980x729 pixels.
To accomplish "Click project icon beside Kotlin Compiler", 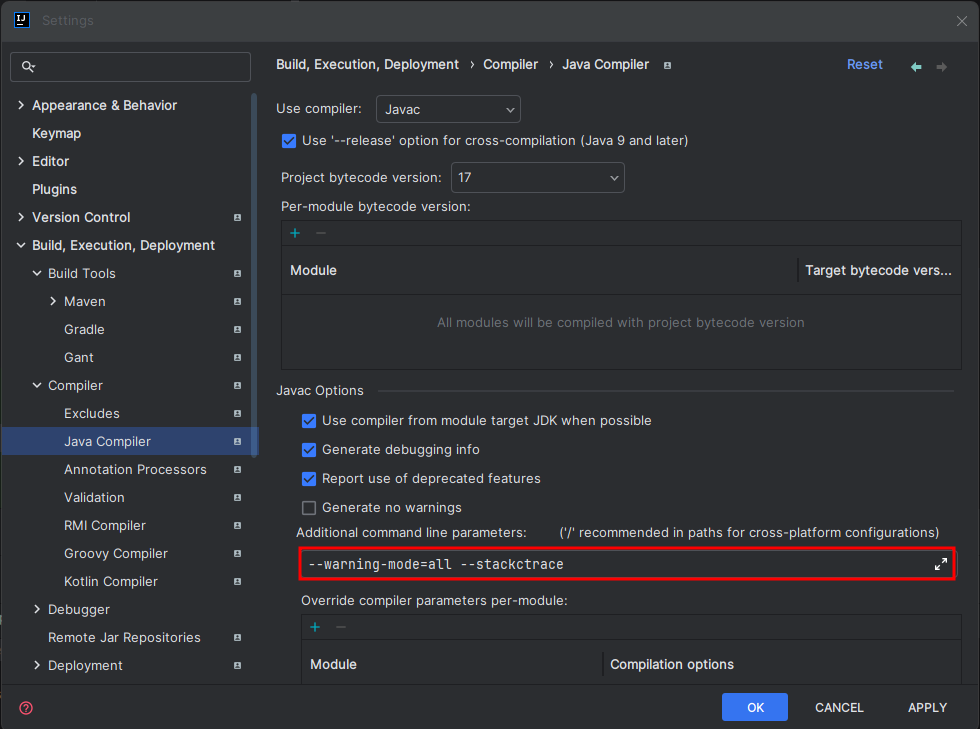I will coord(238,581).
